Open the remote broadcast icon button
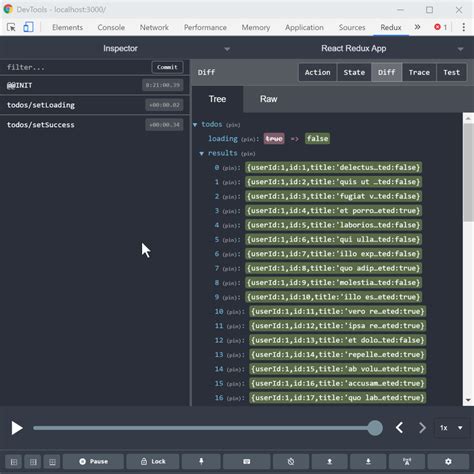The width and height of the screenshot is (474, 474). (407, 462)
